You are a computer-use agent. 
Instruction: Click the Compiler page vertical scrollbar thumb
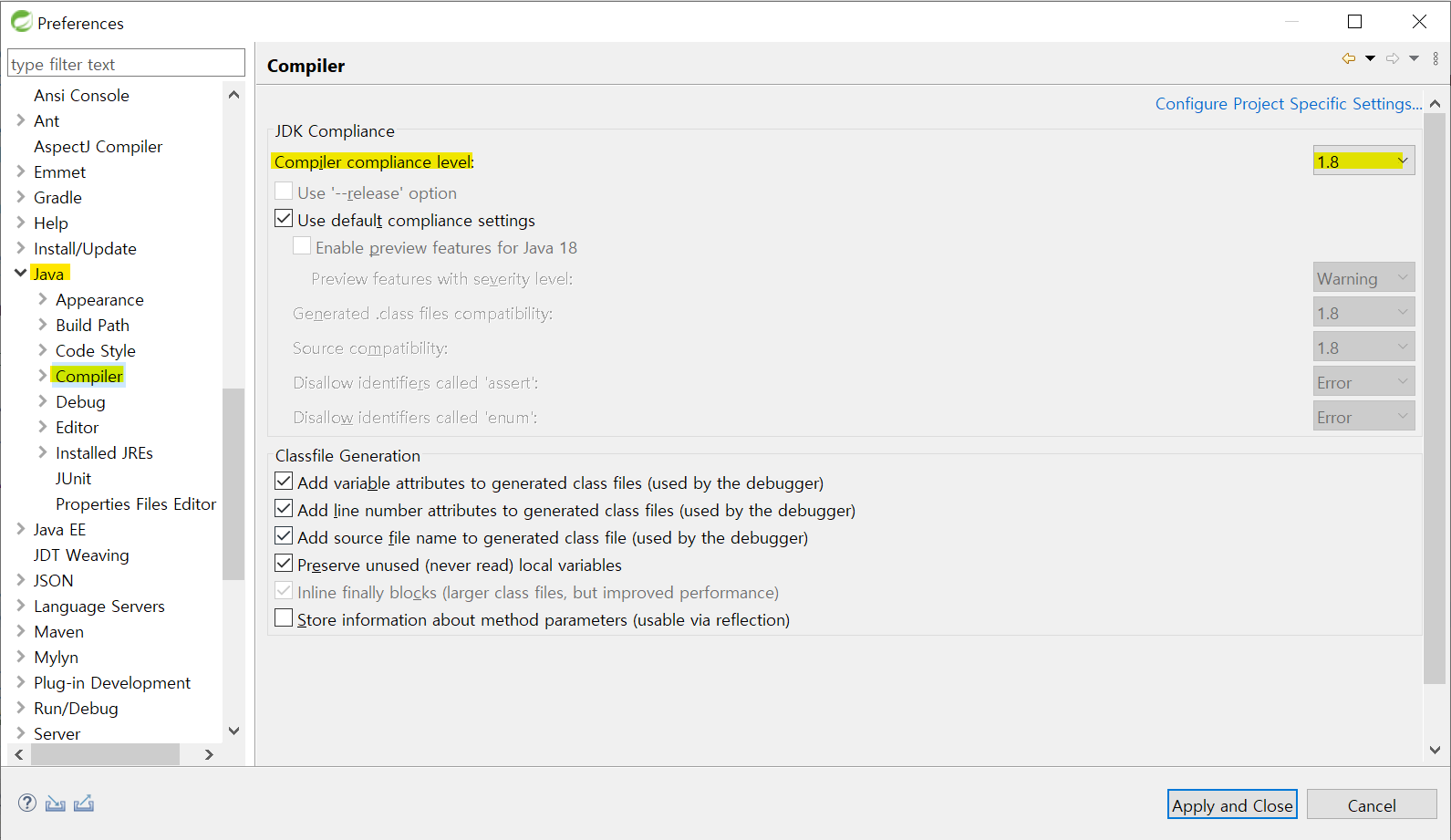click(1435, 398)
